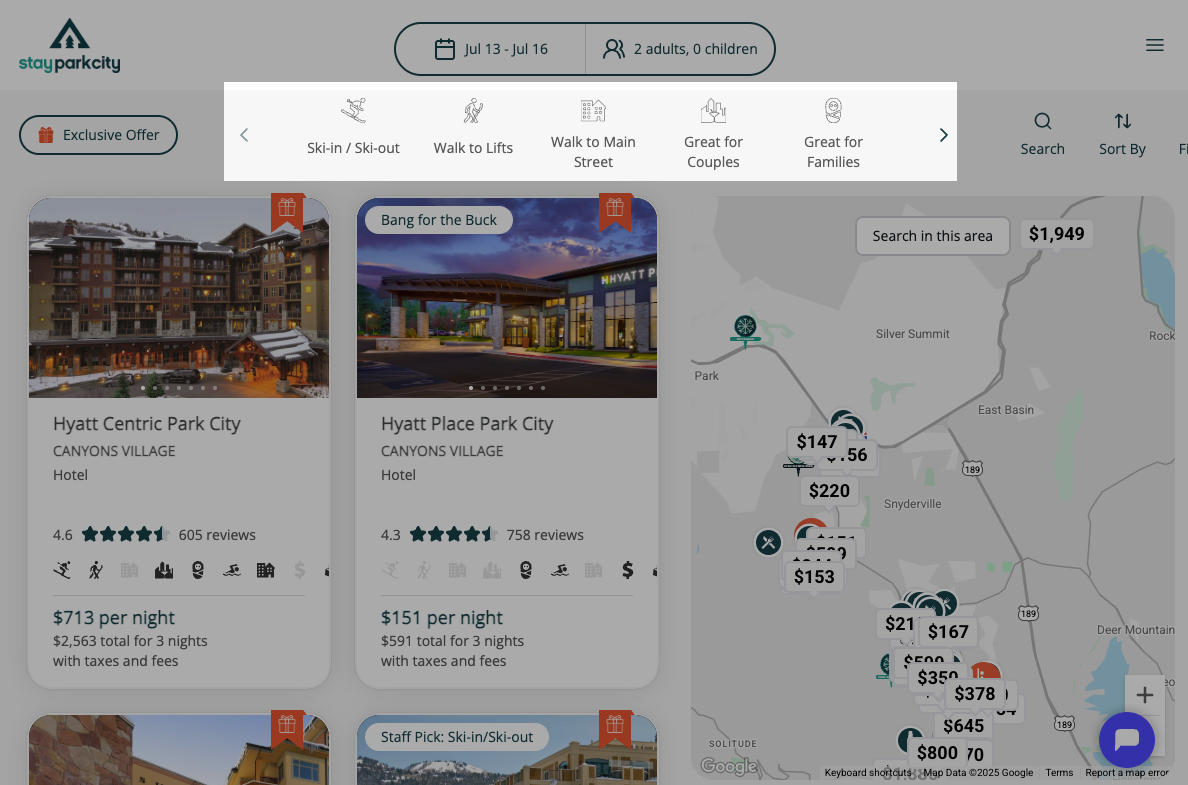Select the Jul 13 - Jul 16 date picker
The image size is (1188, 785).
491,49
